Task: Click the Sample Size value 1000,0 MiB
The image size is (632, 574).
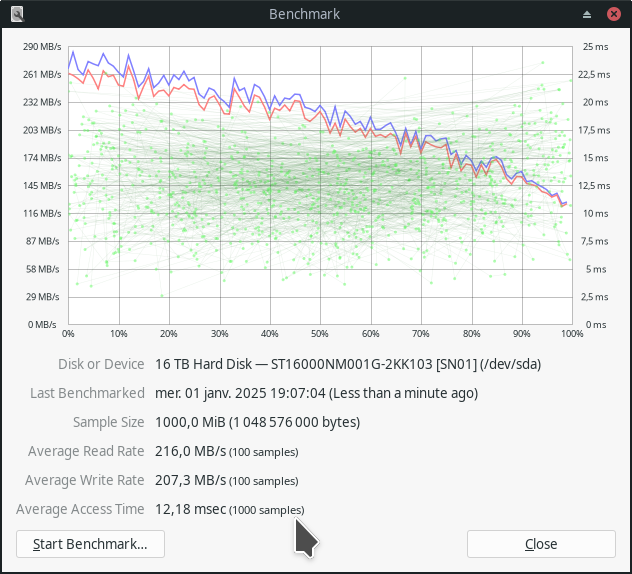Action: pos(258,422)
